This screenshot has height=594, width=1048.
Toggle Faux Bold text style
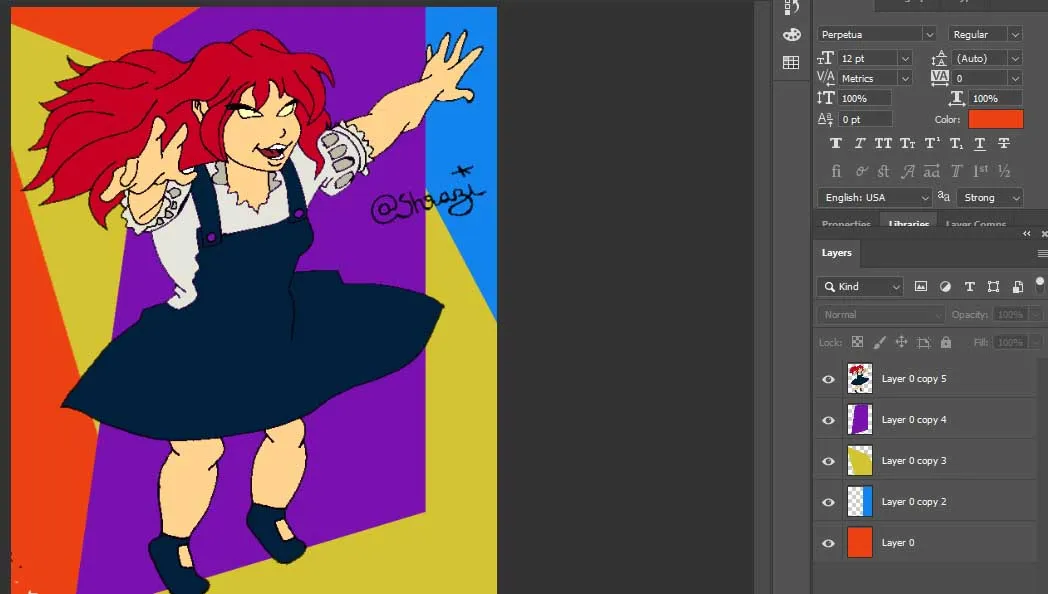pyautogui.click(x=835, y=143)
